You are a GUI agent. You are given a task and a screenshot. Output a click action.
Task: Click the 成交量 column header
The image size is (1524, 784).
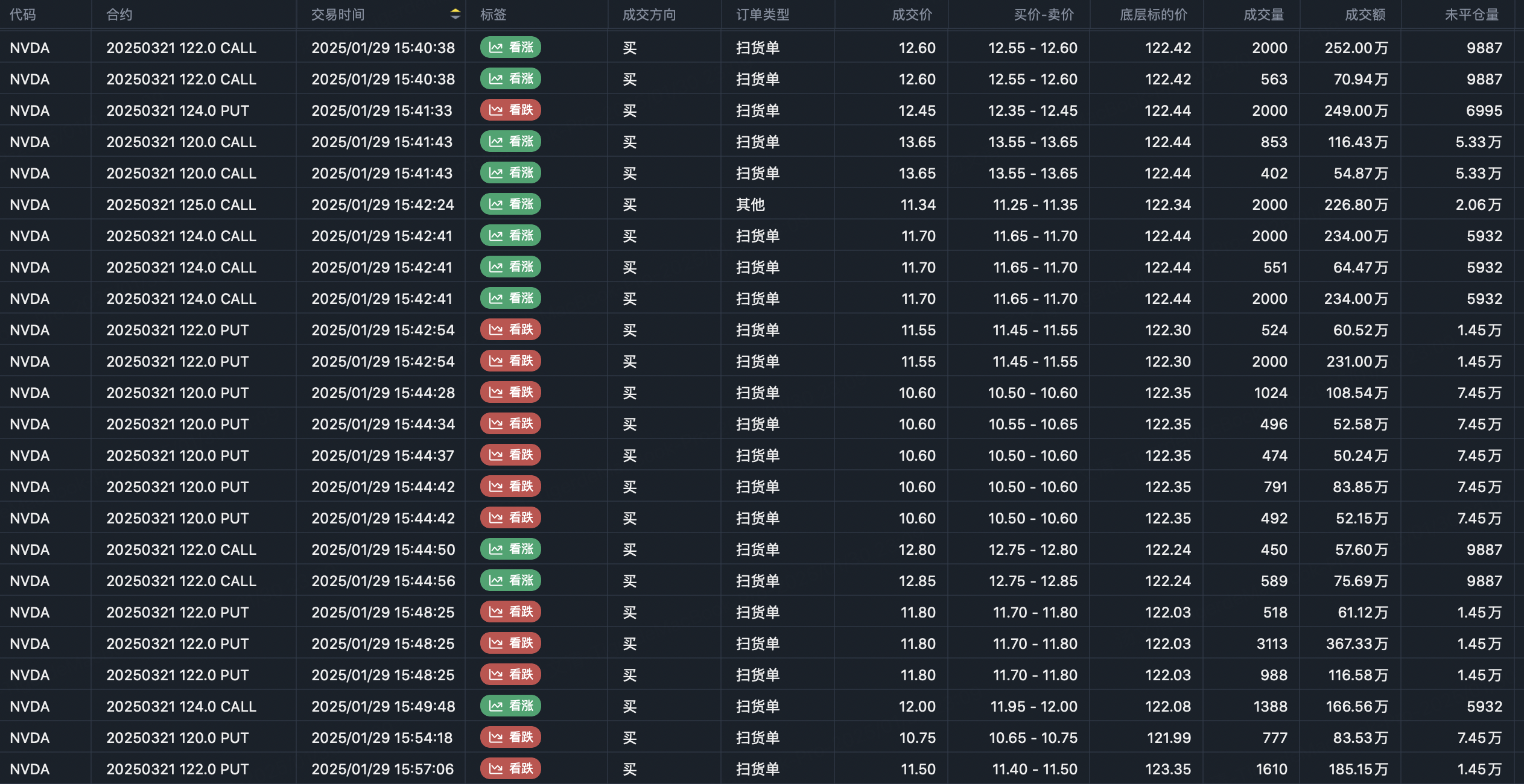point(1263,14)
